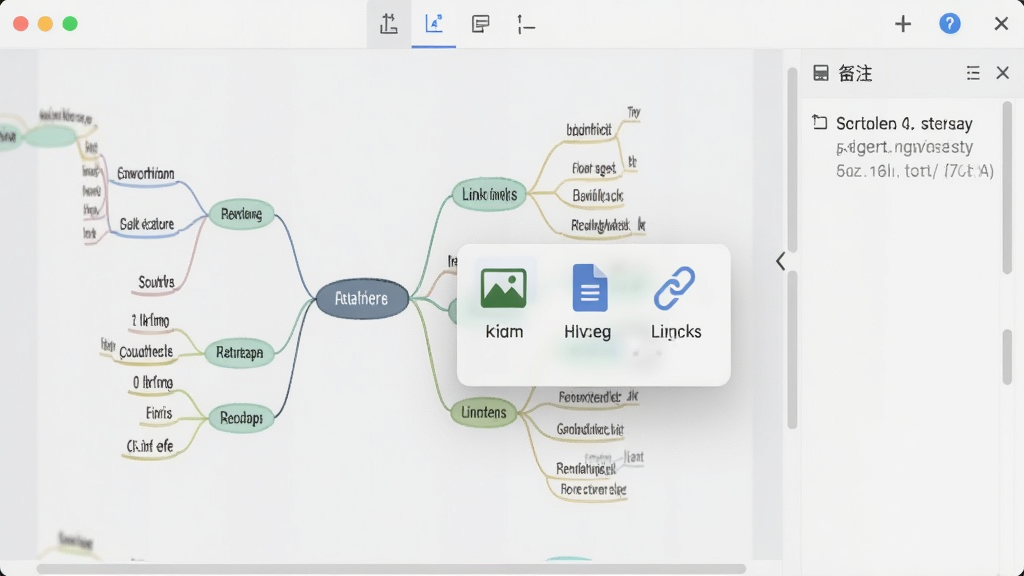Screen dimensions: 1024x576
Task: Click the Couatteels branch label
Action: 146,351
